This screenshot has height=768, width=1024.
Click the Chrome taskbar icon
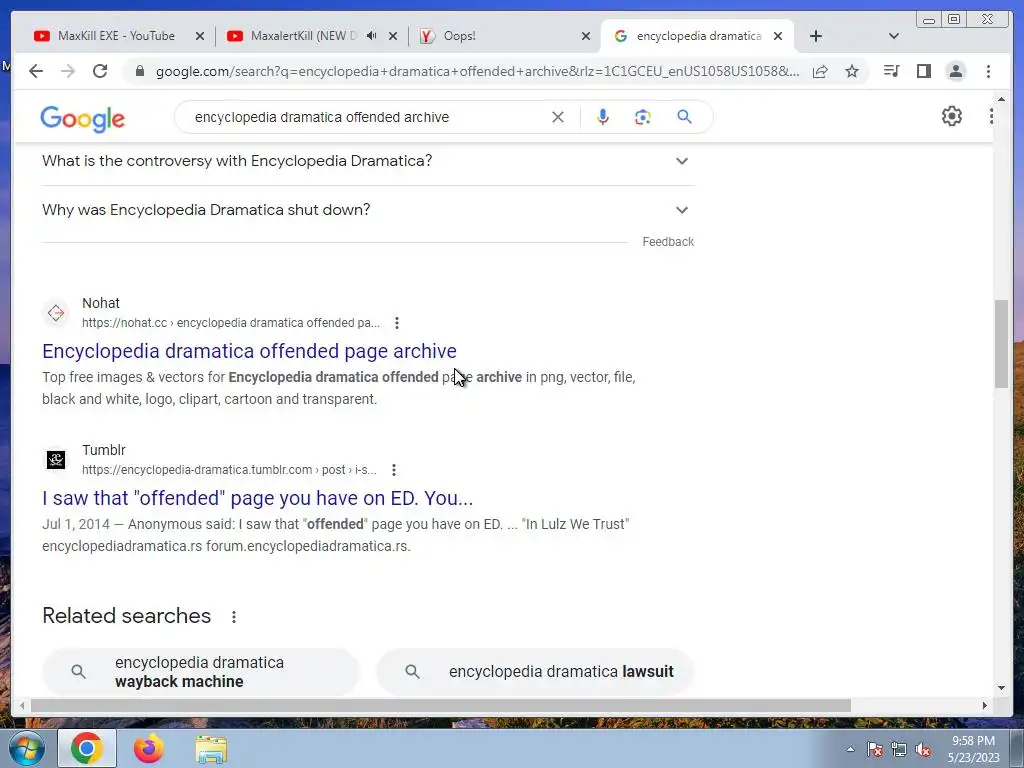pyautogui.click(x=87, y=748)
